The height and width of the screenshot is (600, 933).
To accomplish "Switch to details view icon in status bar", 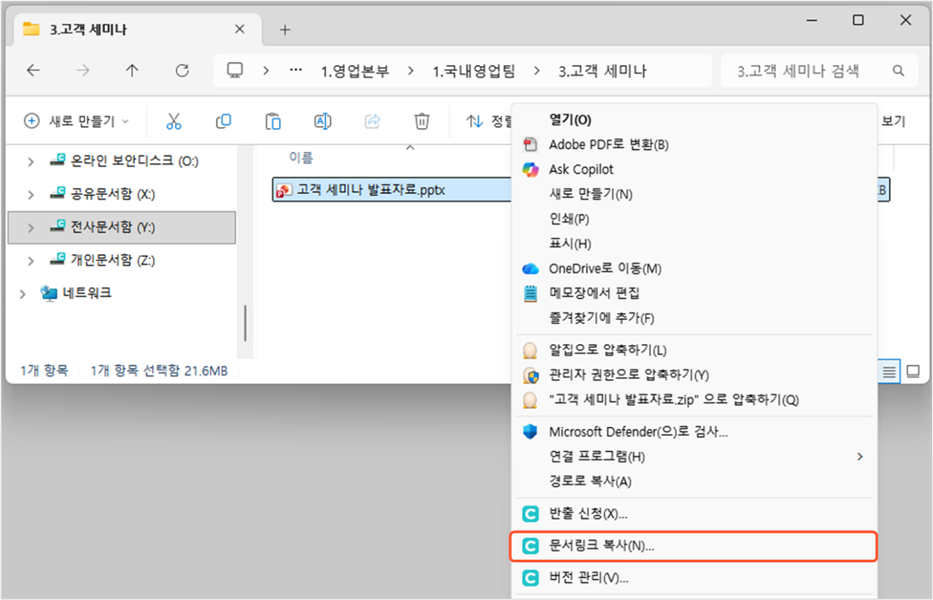I will pos(888,371).
